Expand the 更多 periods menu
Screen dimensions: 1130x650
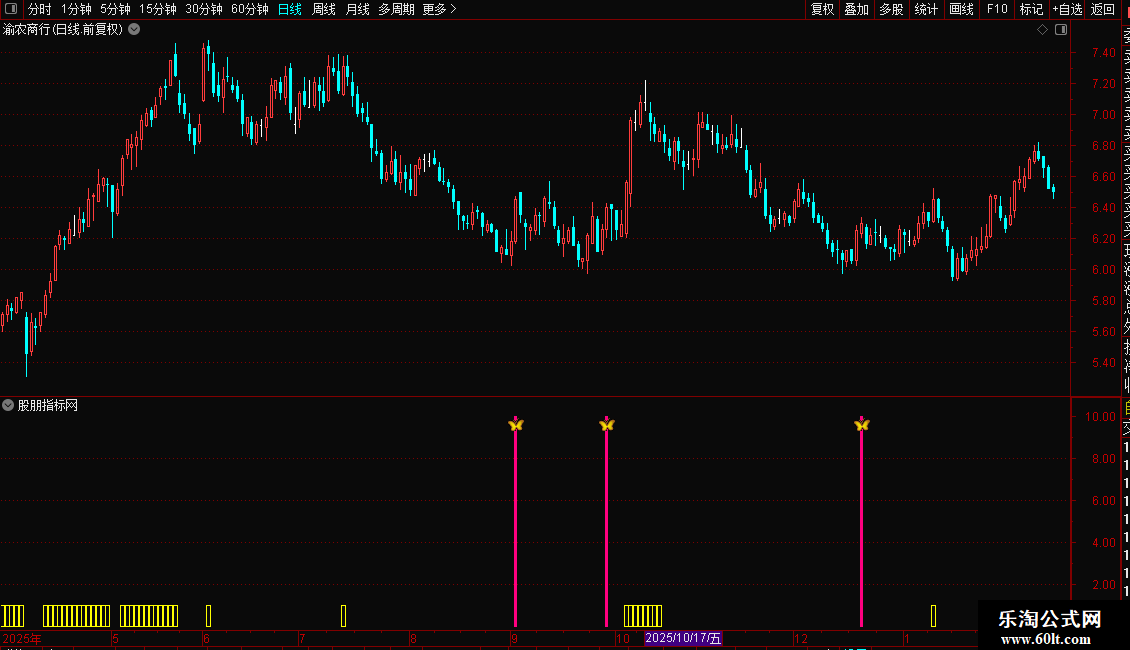coord(439,9)
